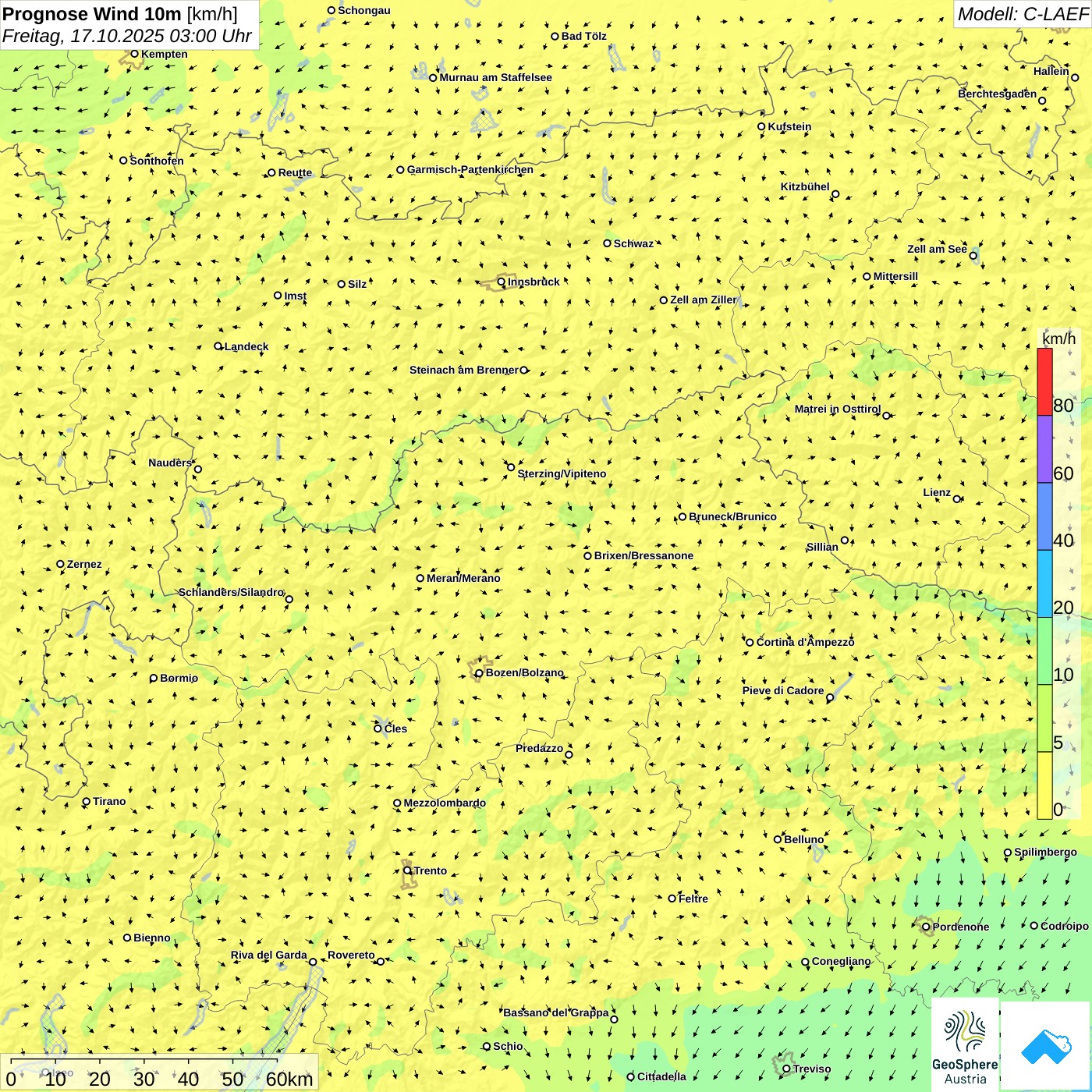
Task: Click the Cles location marker
Action: click(x=378, y=729)
